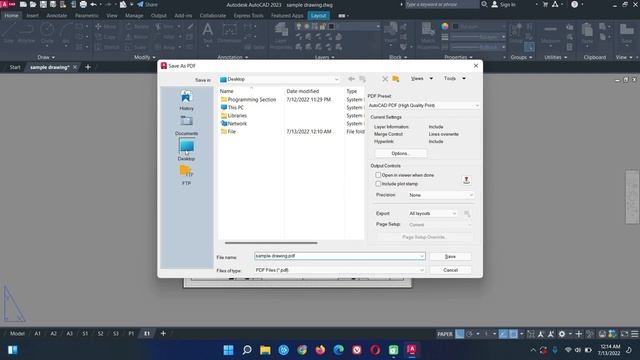Open the History location in the places sidebar
Image resolution: width=640 pixels, height=360 pixels.
pos(186,100)
